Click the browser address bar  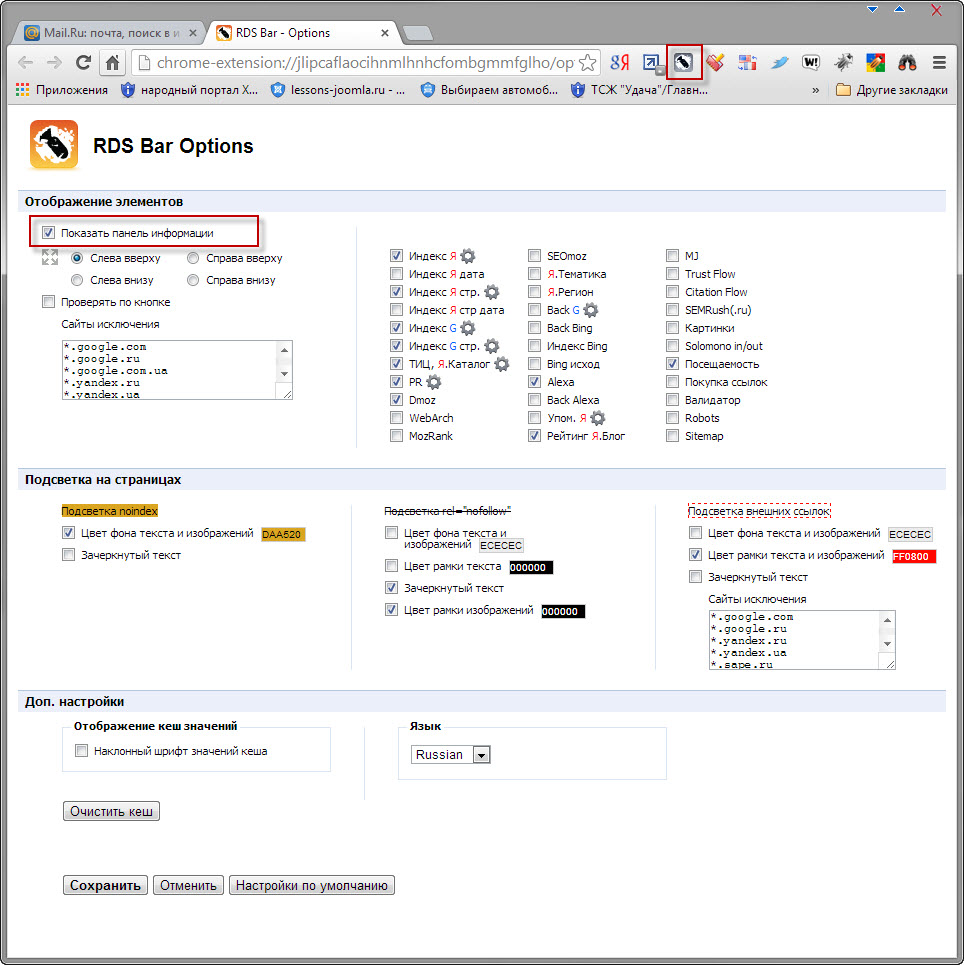364,62
